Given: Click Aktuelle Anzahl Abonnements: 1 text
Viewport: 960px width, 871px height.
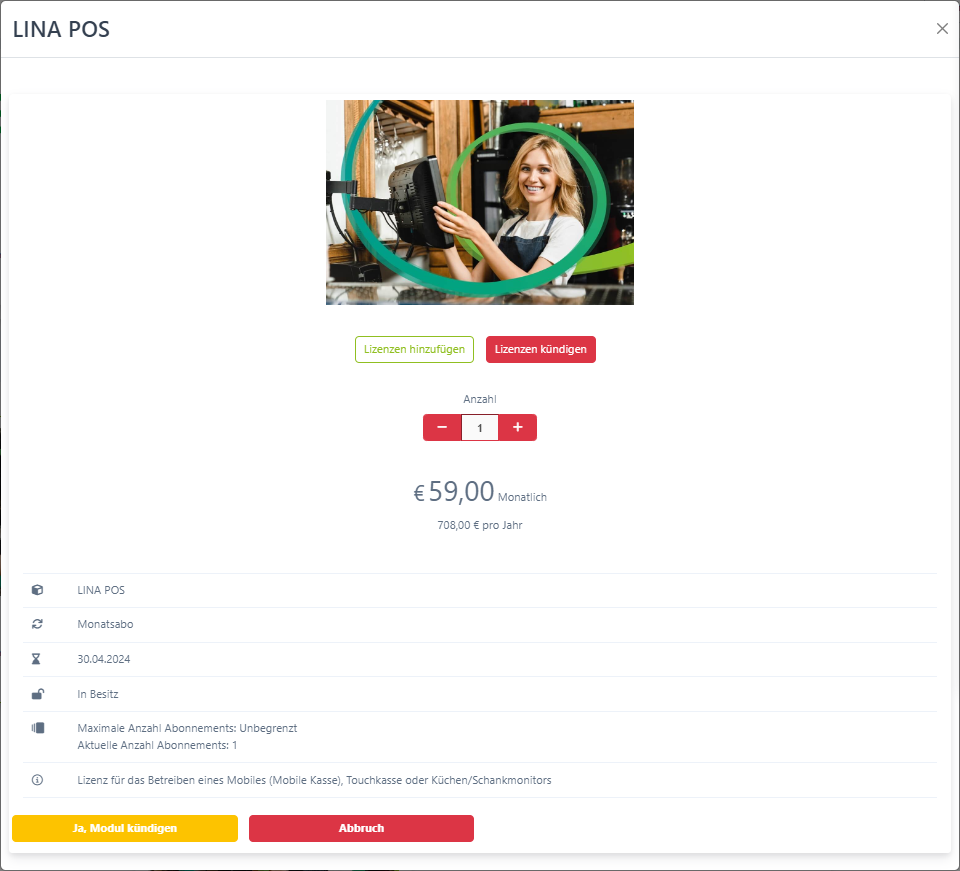Looking at the screenshot, I should pos(157,745).
